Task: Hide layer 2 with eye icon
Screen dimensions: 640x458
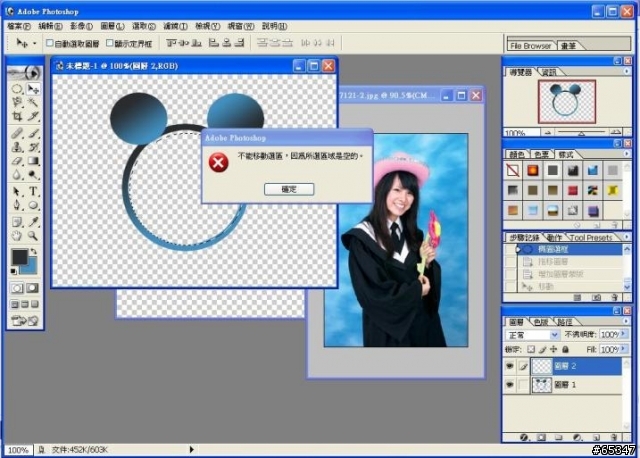Action: coord(510,366)
